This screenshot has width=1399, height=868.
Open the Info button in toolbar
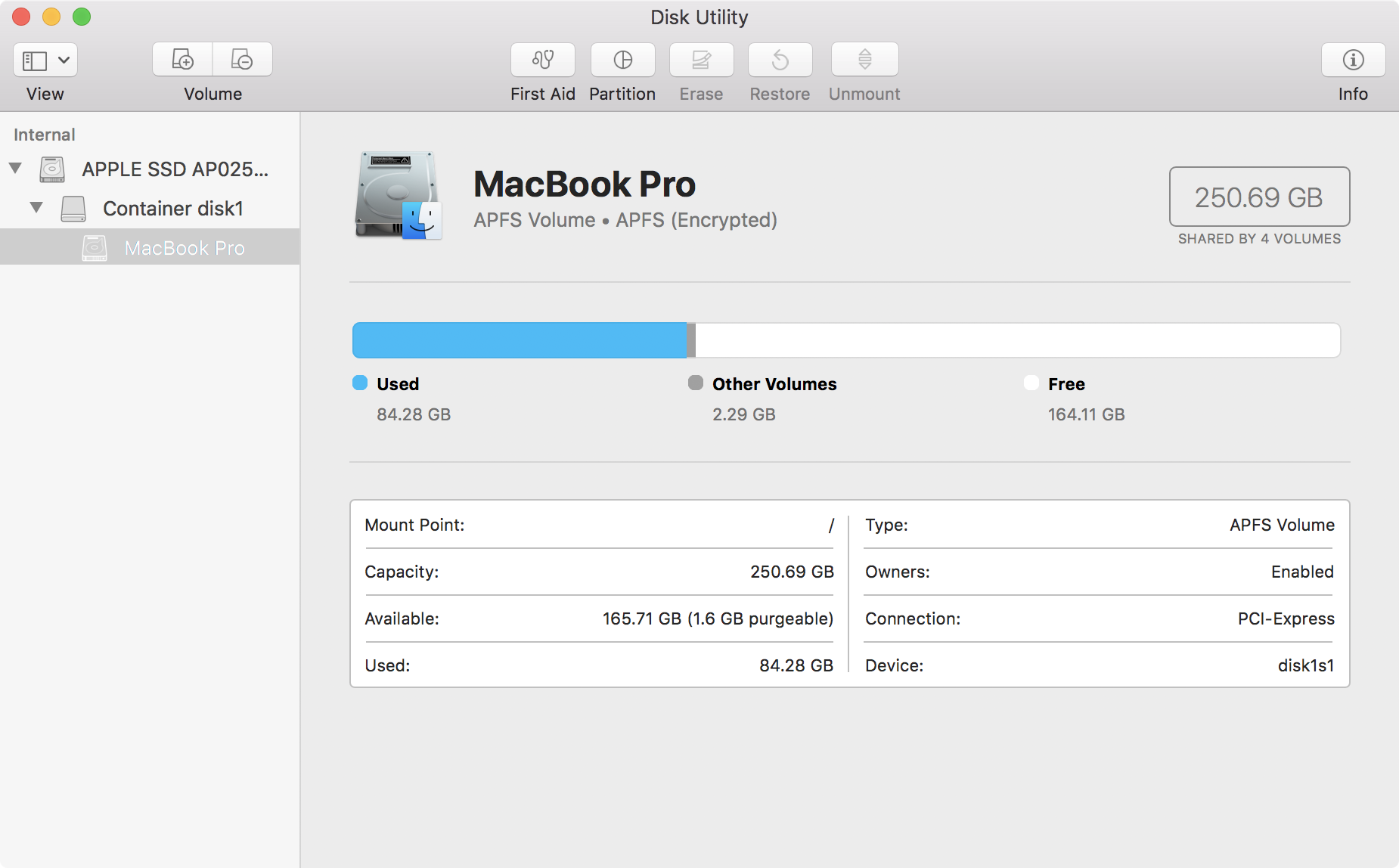(x=1354, y=60)
